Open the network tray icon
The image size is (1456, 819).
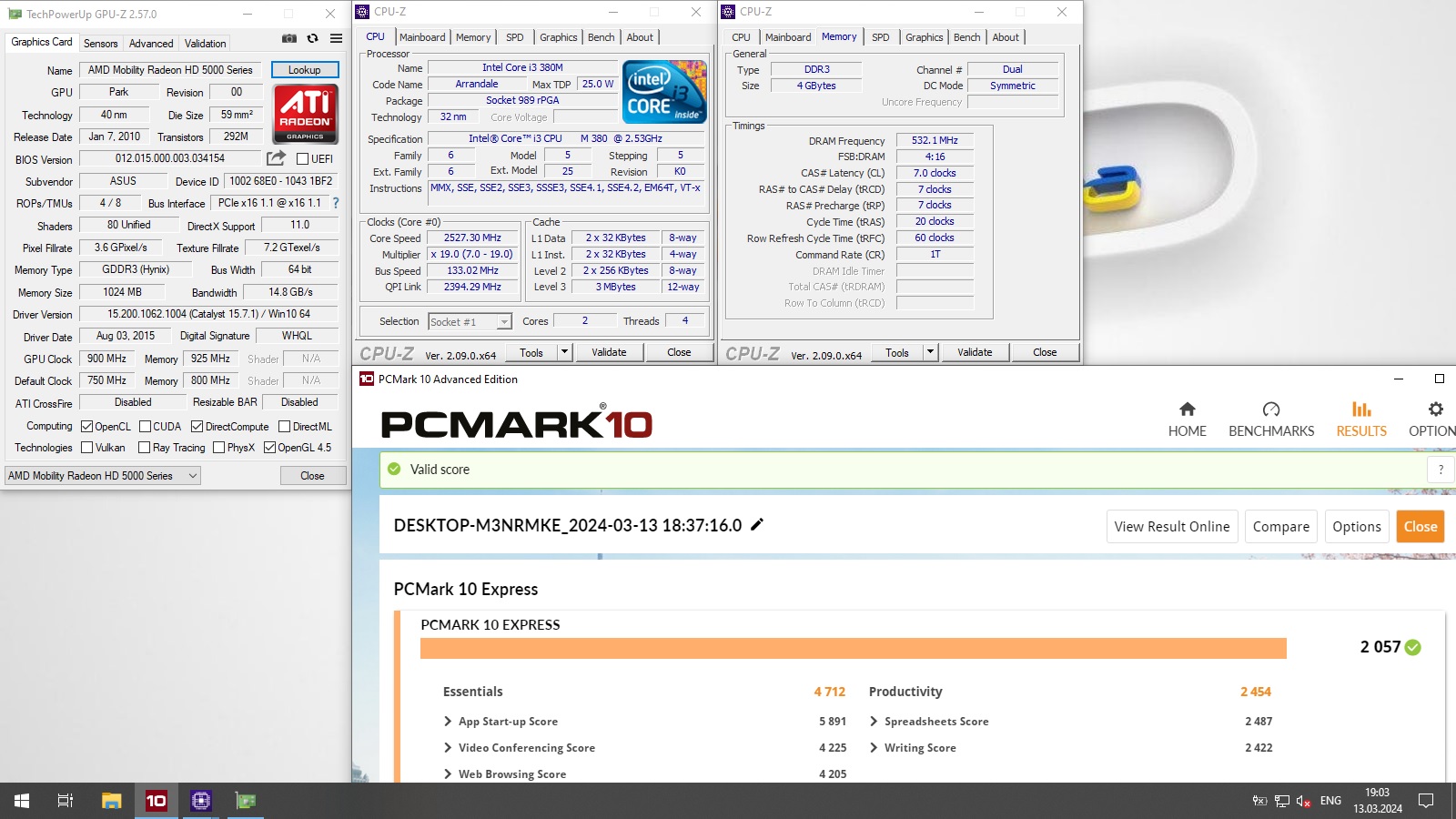click(x=1282, y=801)
